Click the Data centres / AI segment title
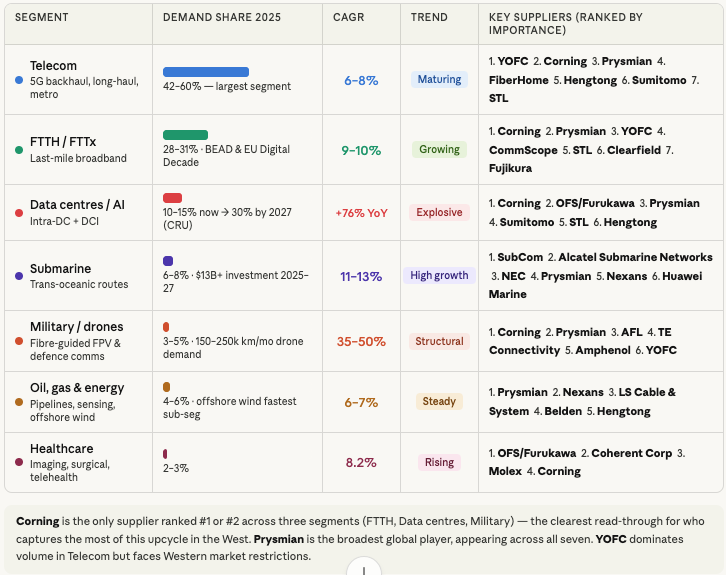Screen dimensions: 726x575 (x=77, y=205)
